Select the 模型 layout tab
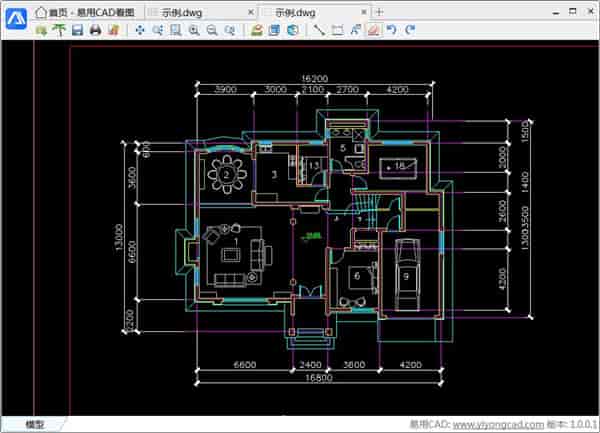Viewport: 600px width, 433px height. tap(34, 425)
